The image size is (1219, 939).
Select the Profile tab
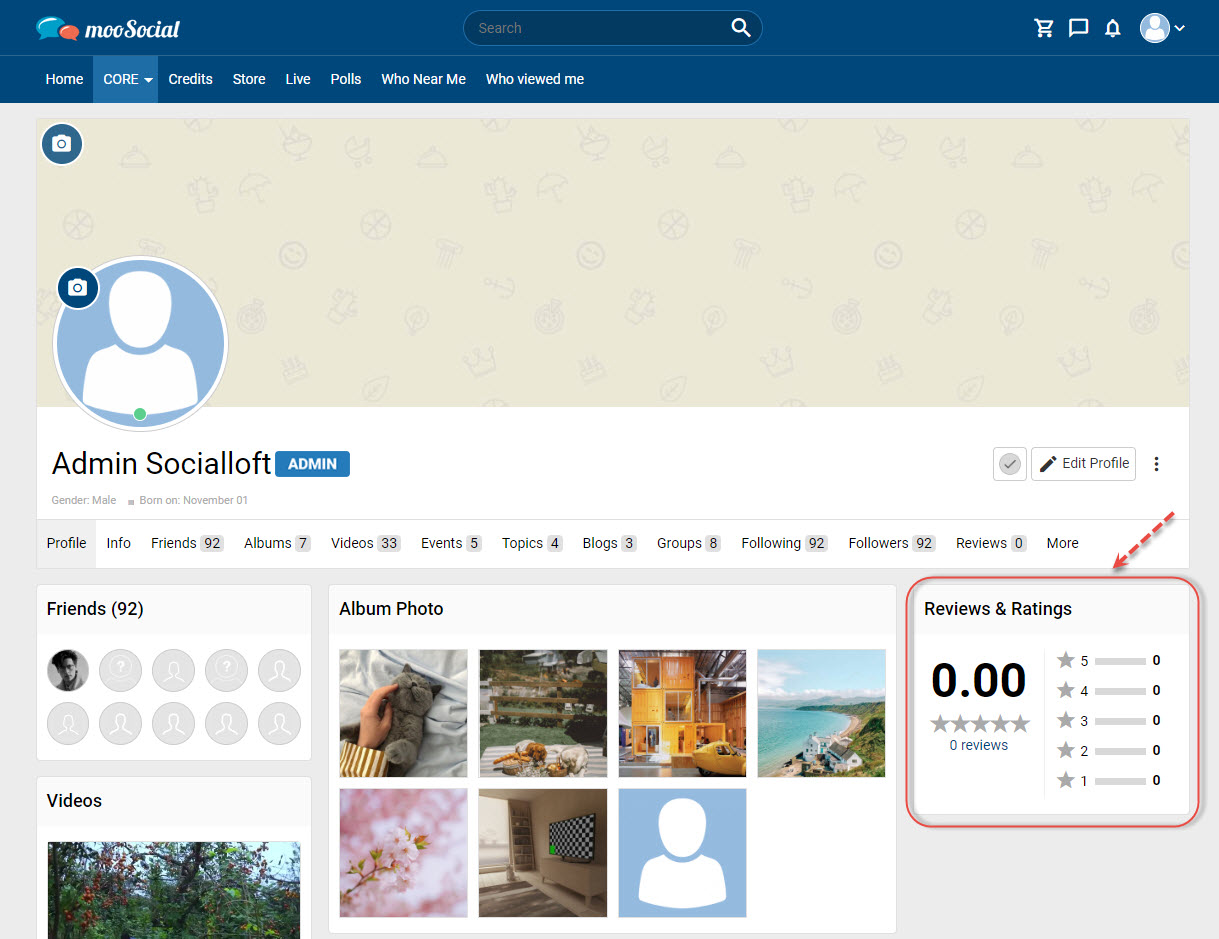coord(67,544)
